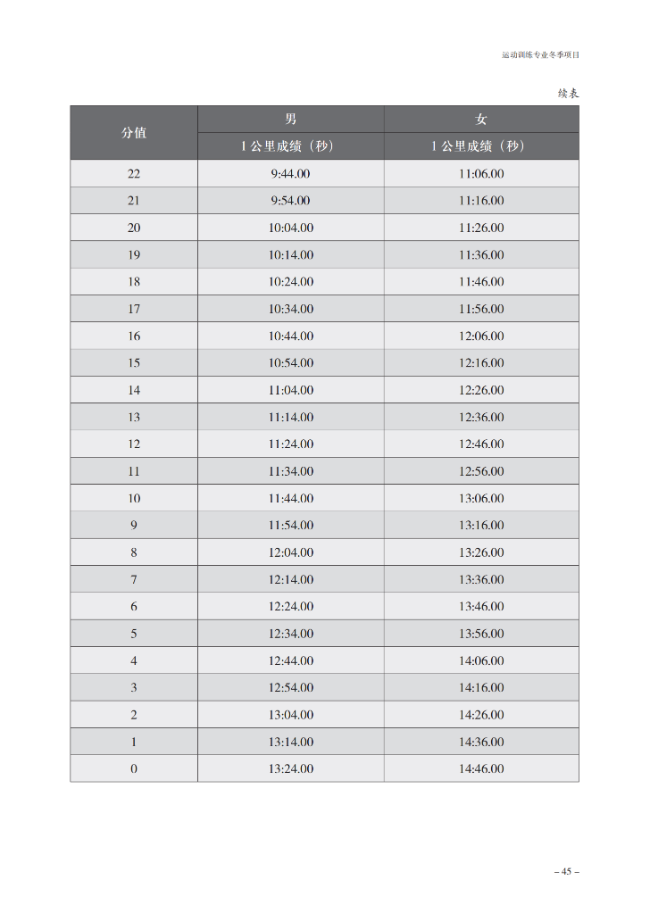Select the men's time 10:04.00 cell
Viewport: 650px width, 913px height.
coord(291,228)
